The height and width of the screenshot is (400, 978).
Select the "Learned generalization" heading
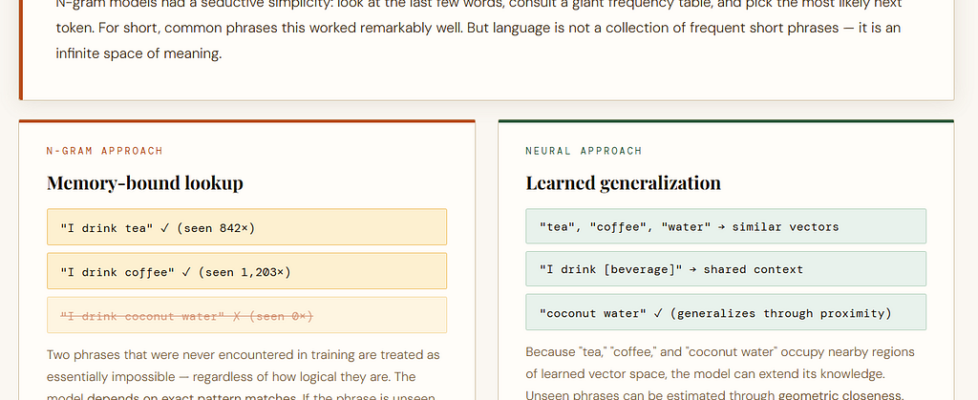coord(623,183)
